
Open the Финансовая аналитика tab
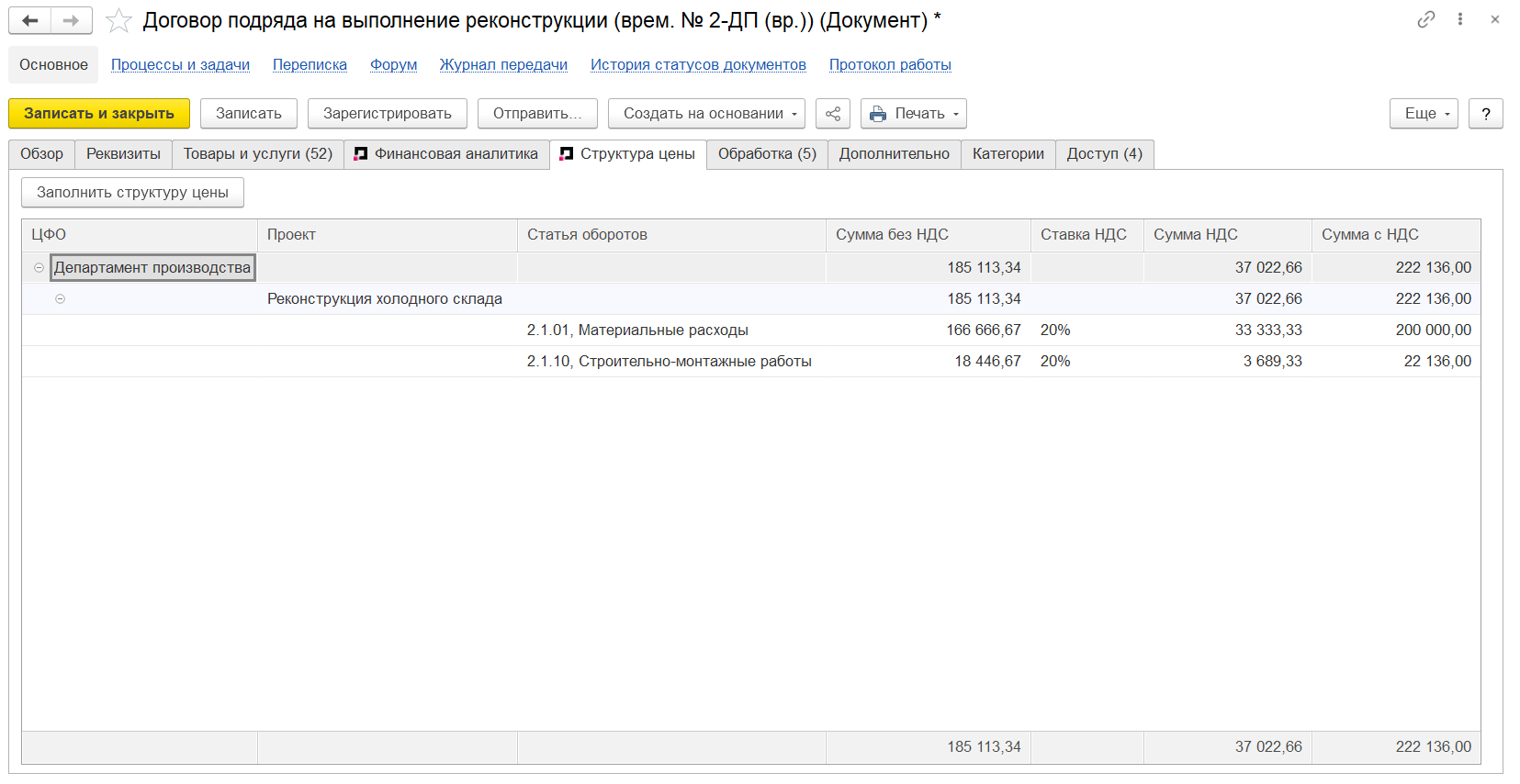point(447,154)
